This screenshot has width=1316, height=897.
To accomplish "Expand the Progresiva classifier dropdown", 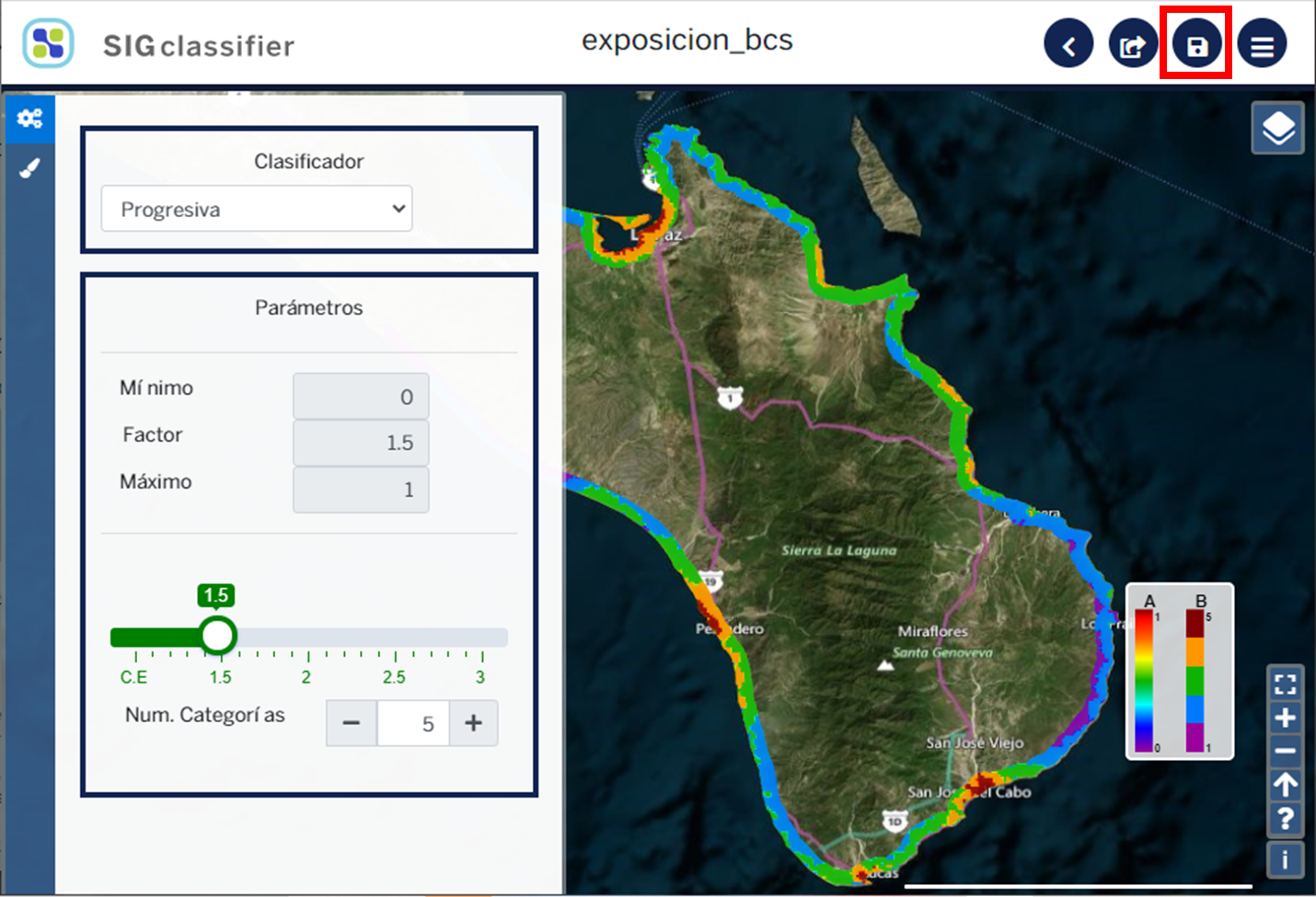I will [257, 209].
